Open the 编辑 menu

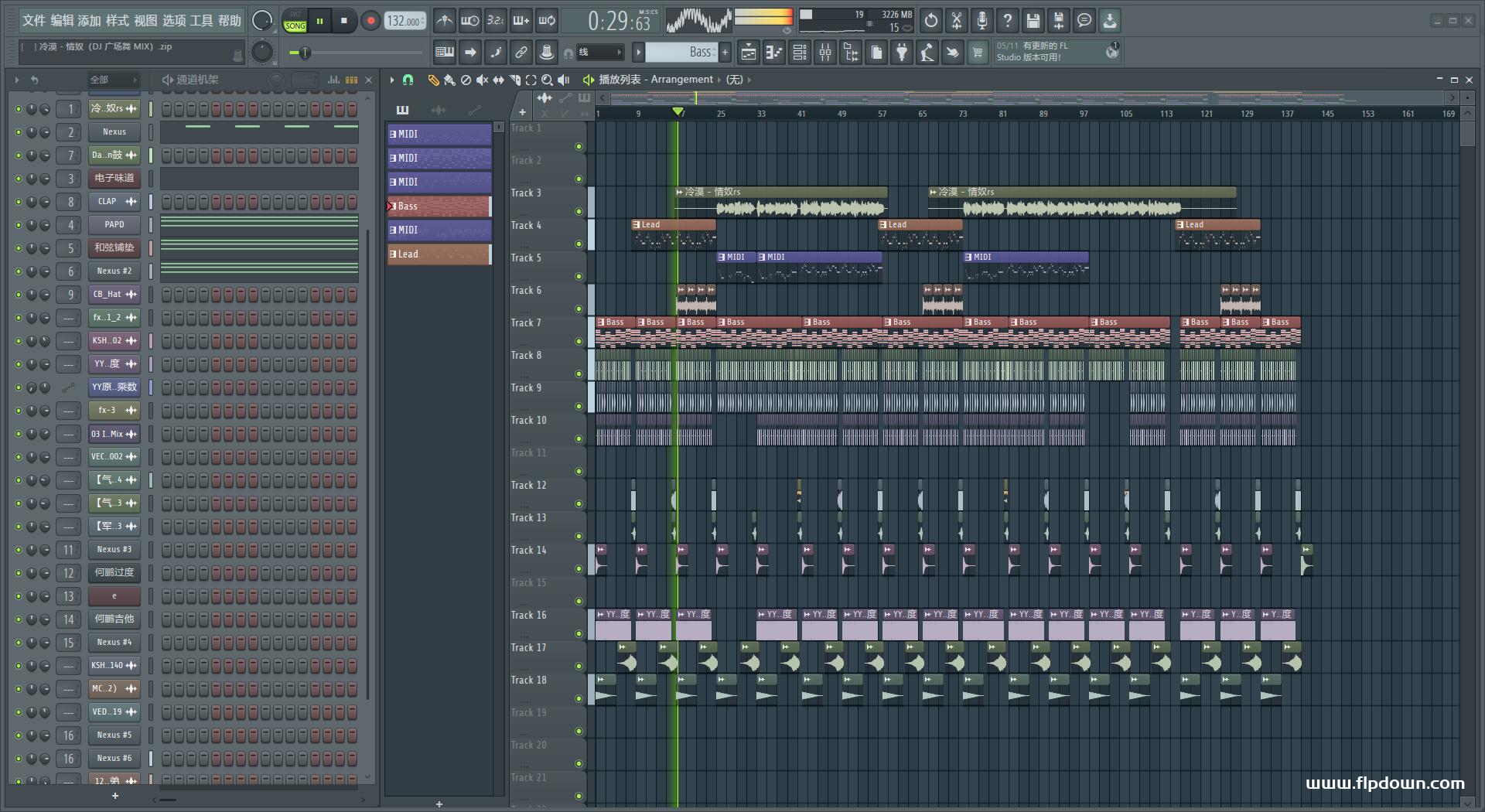click(62, 21)
